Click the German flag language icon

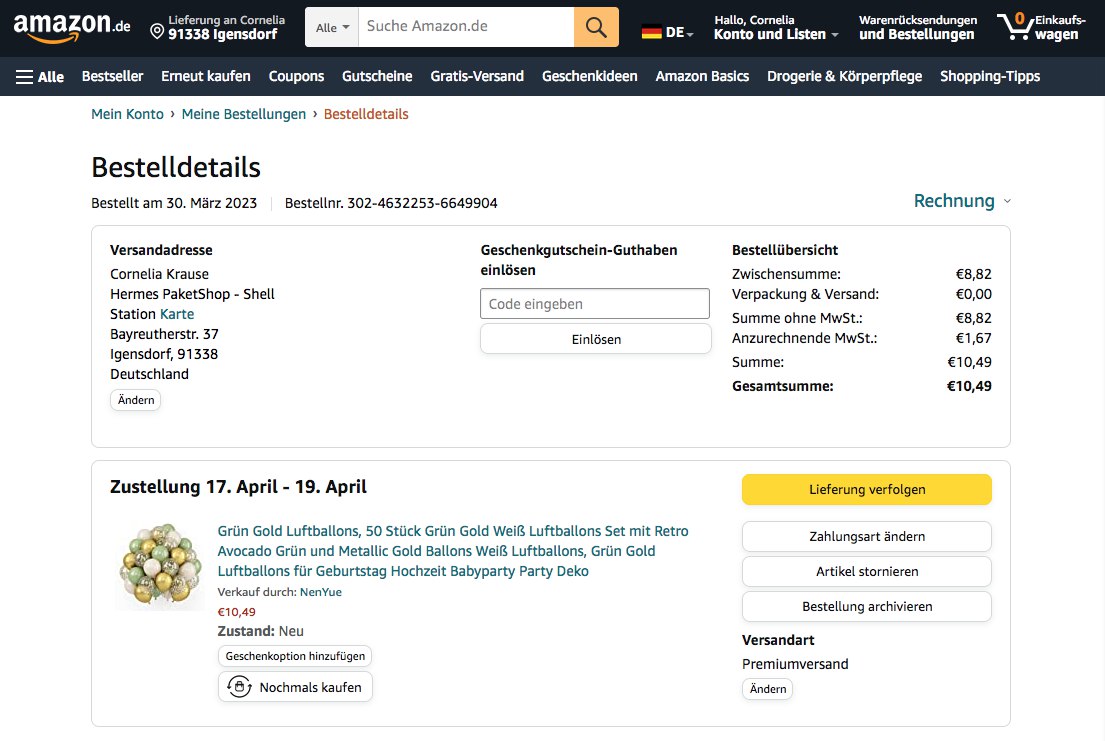(x=652, y=32)
